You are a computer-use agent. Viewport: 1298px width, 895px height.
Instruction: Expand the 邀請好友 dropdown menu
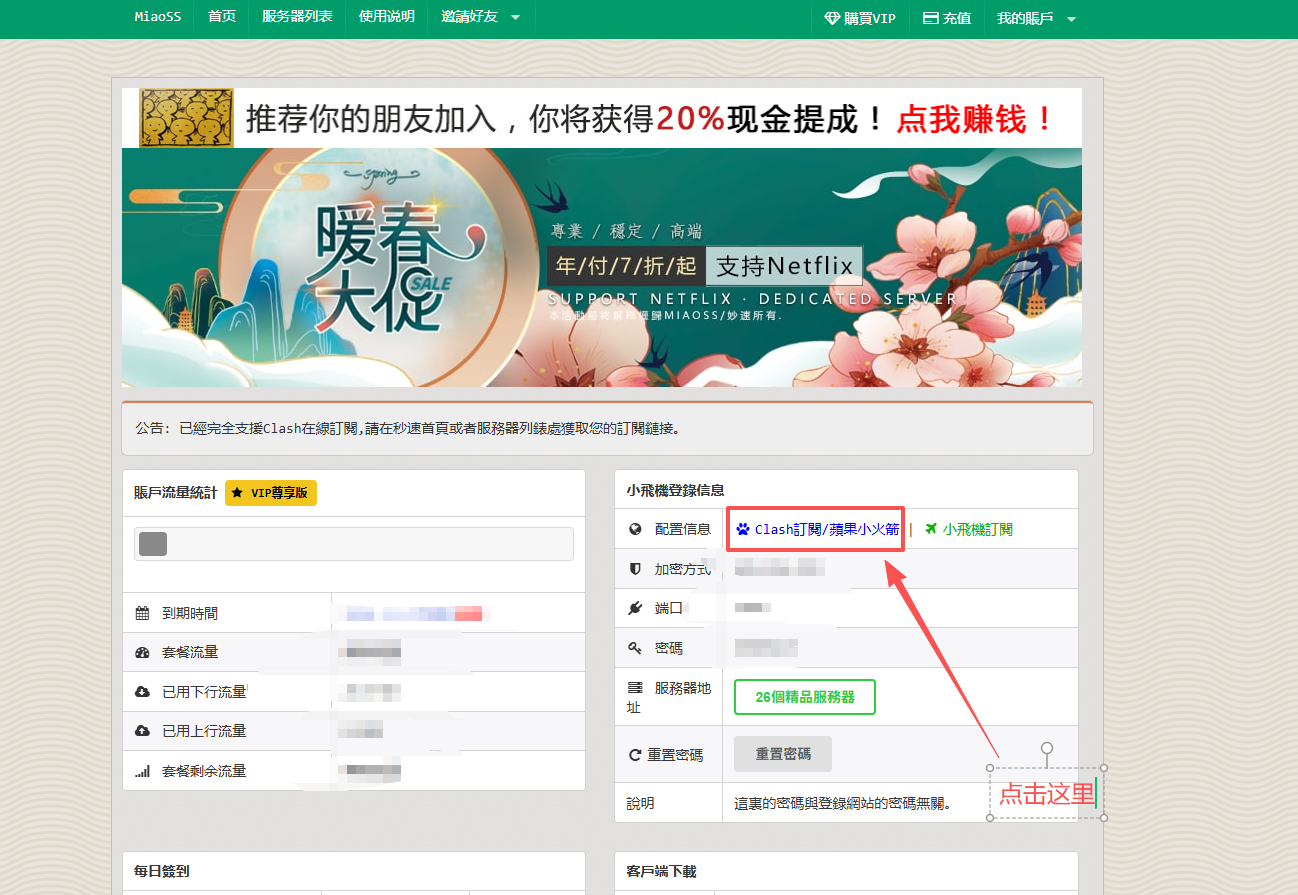(x=481, y=17)
